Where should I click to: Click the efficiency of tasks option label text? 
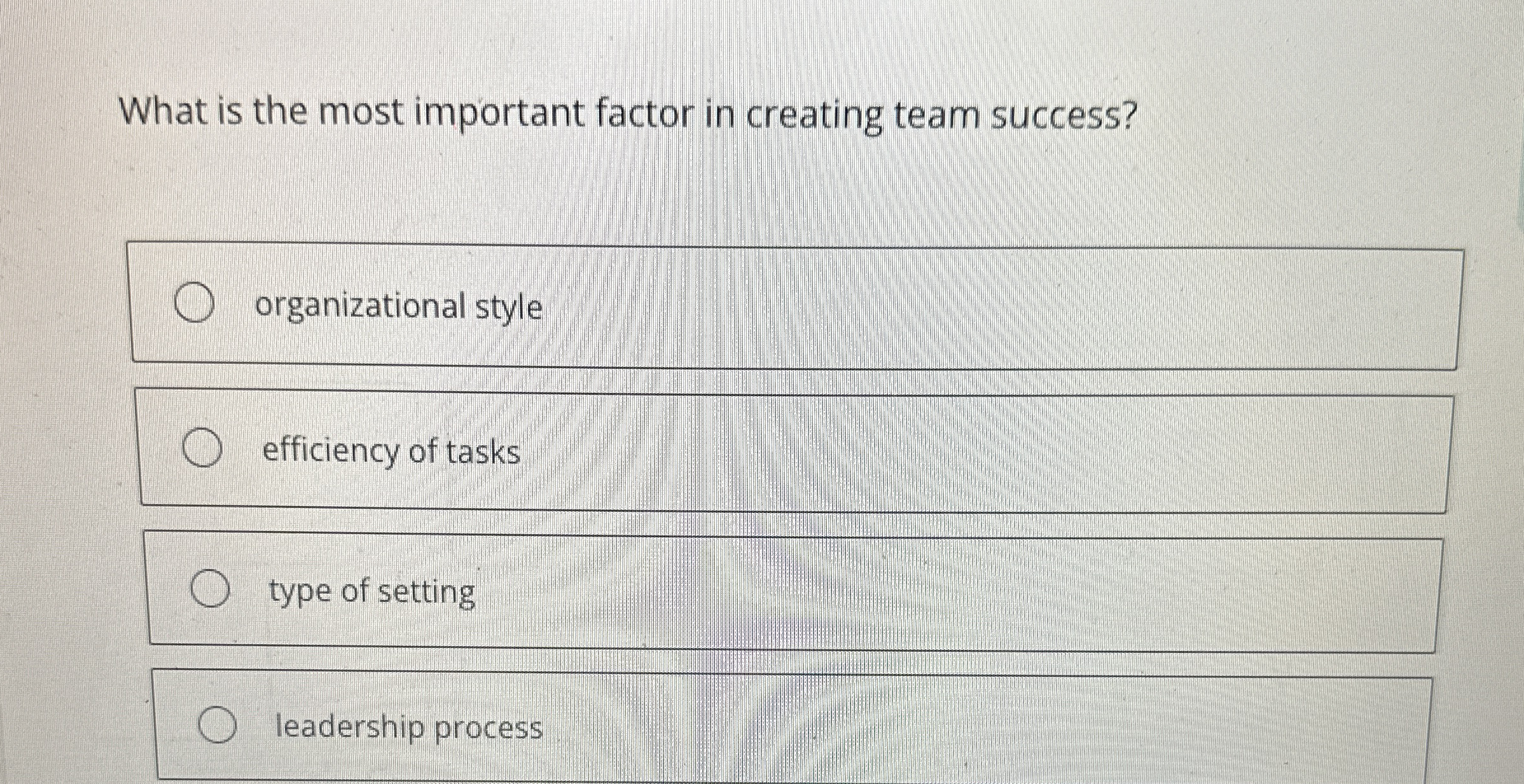pos(391,453)
